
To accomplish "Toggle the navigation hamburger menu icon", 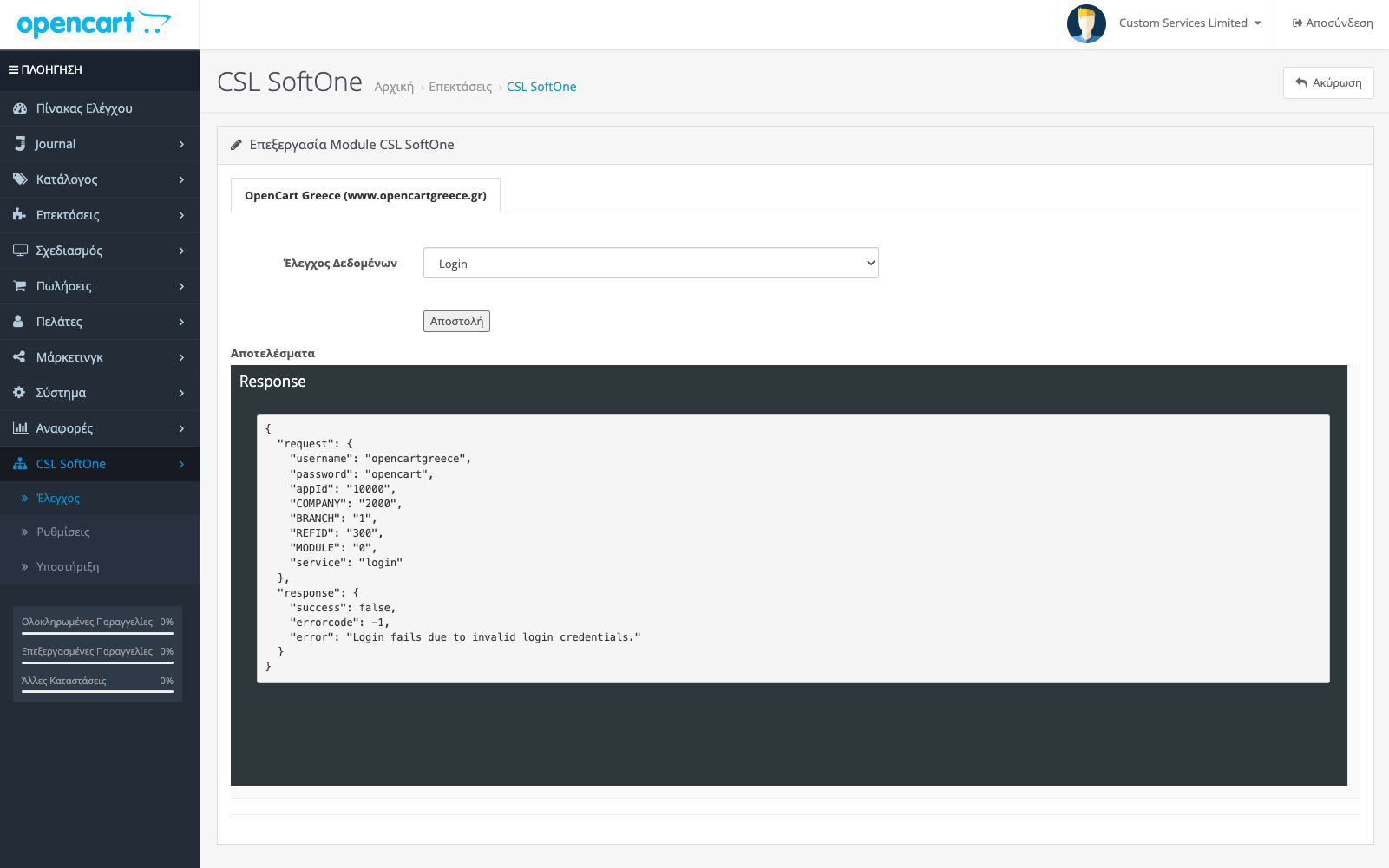I will (x=14, y=69).
